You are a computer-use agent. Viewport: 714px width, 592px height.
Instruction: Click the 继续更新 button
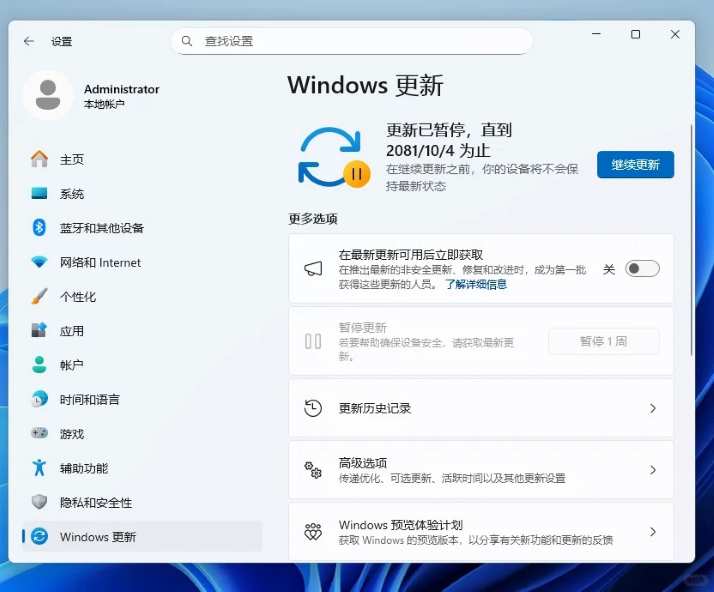(635, 164)
